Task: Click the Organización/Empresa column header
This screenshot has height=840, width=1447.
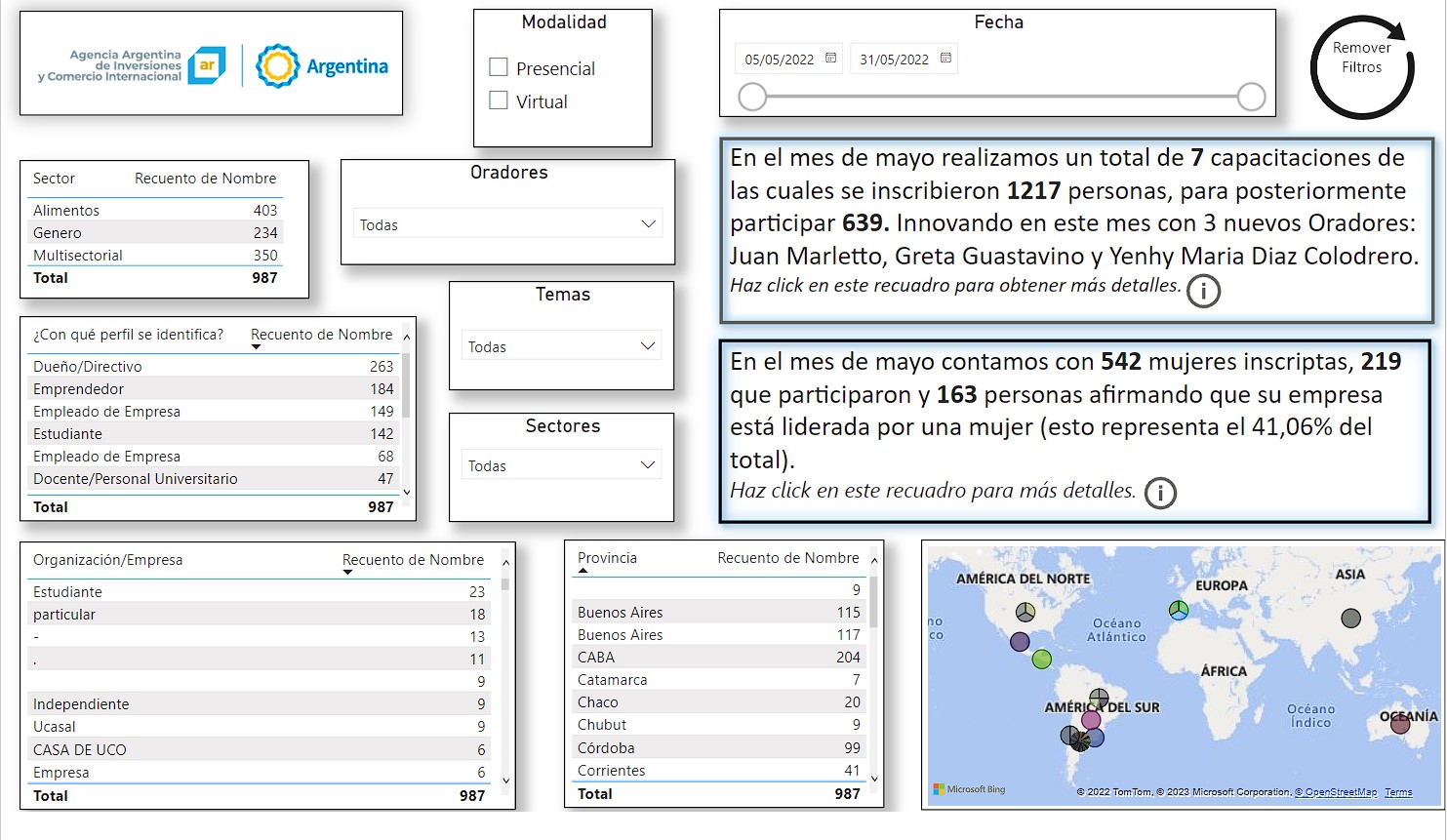Action: [107, 560]
